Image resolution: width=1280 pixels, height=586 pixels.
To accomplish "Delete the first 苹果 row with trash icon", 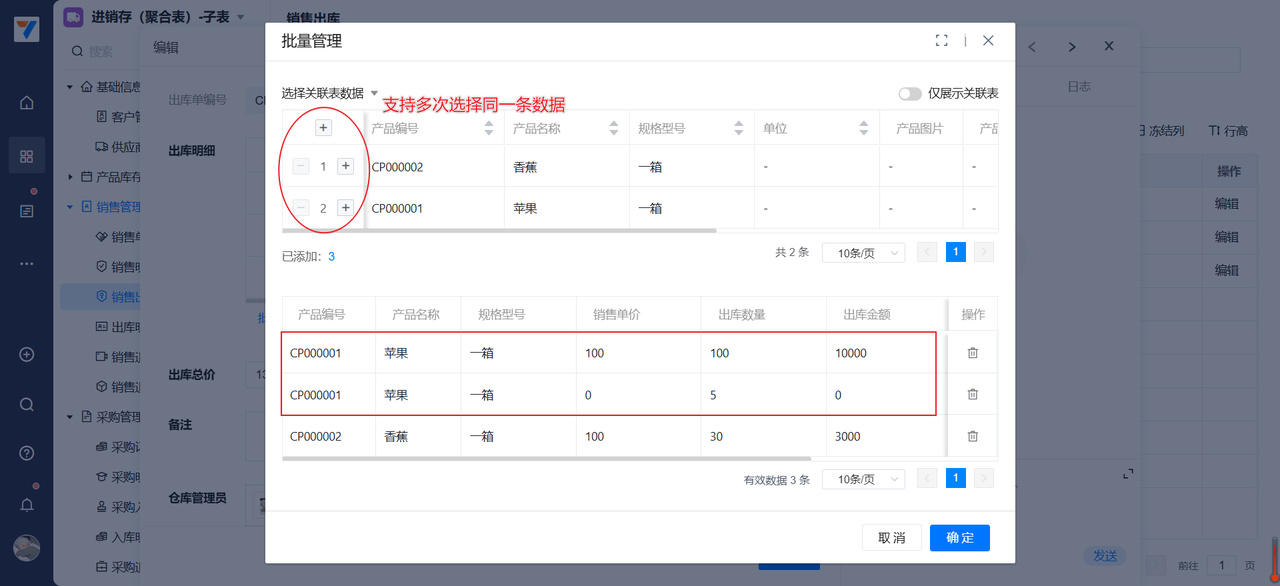I will coord(972,353).
